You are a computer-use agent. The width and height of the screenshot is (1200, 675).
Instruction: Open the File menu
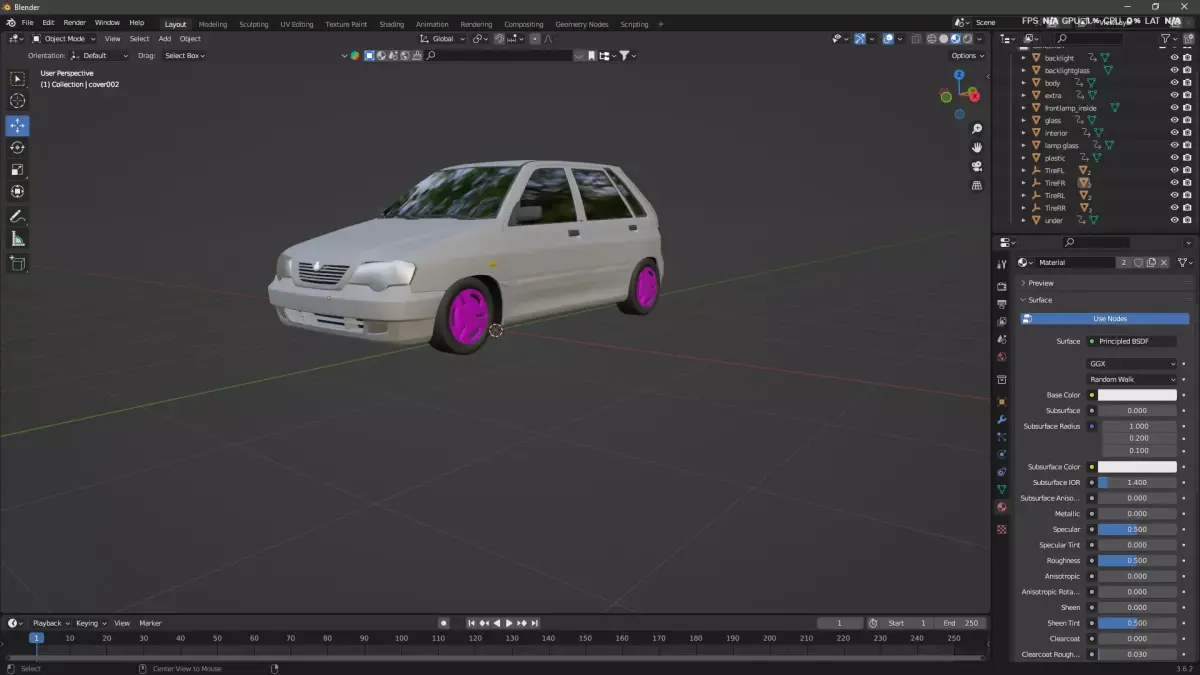(27, 22)
